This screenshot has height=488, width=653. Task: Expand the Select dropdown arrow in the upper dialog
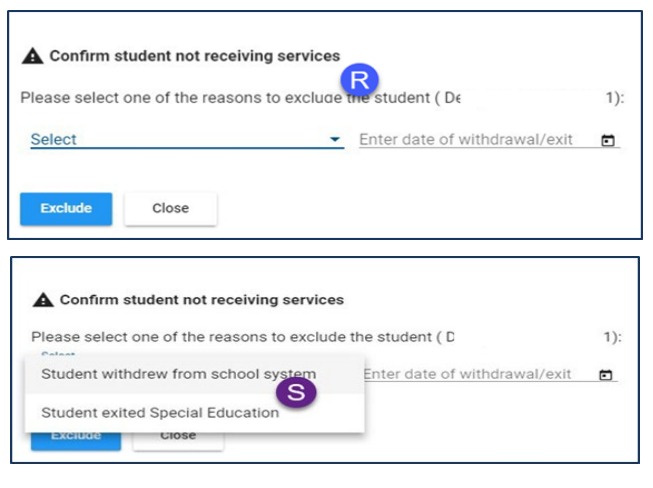click(336, 140)
